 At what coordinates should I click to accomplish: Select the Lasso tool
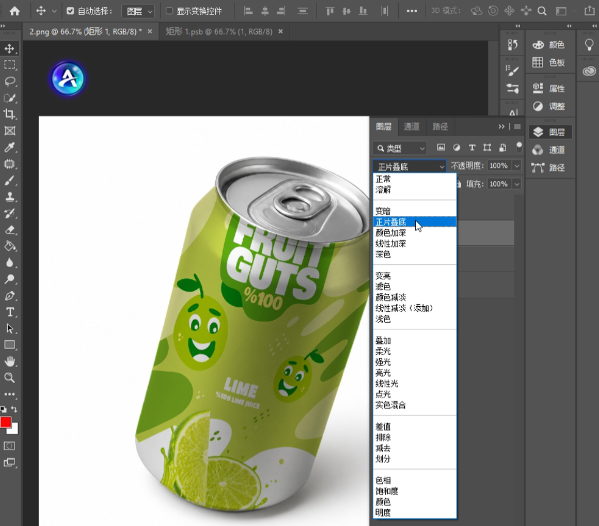(x=10, y=81)
